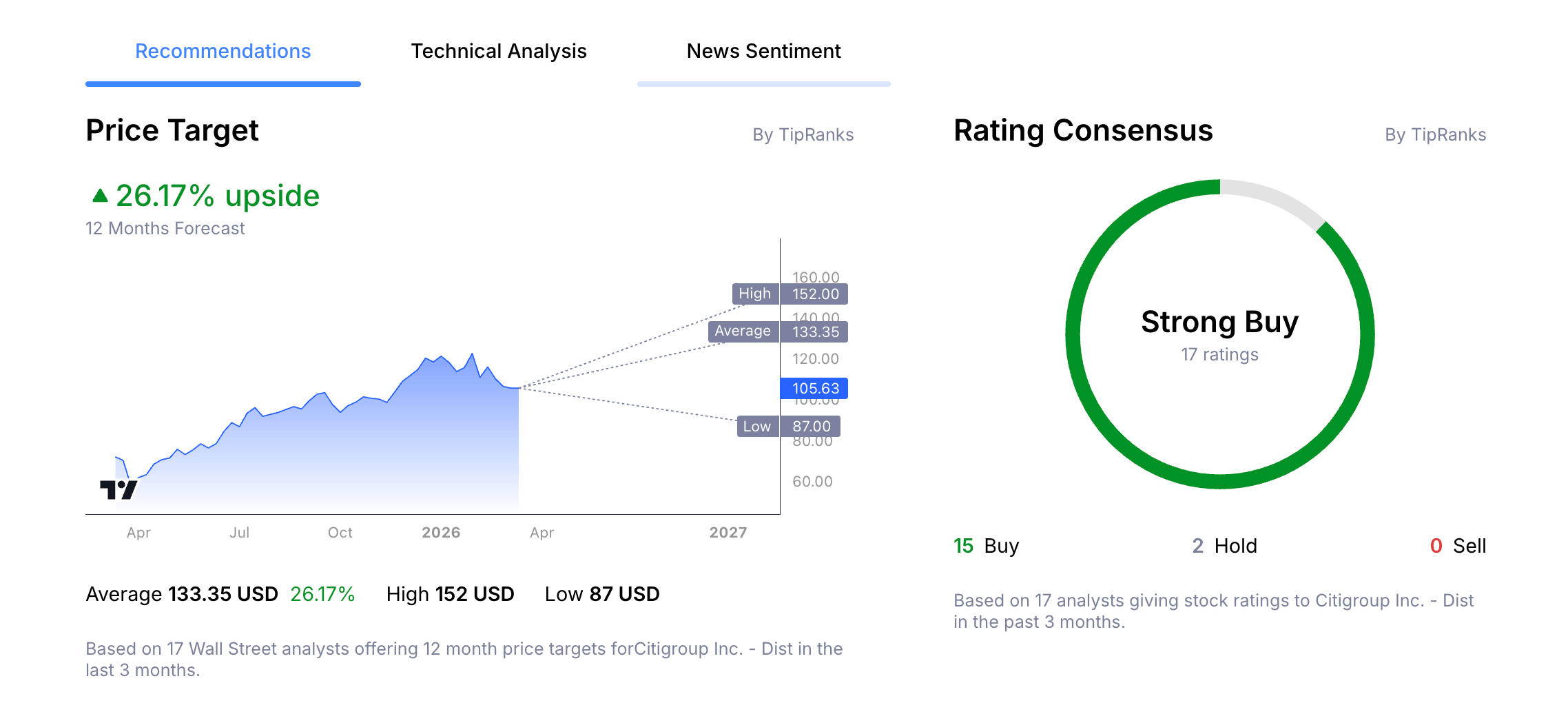Click the Strong Buy center label
1568x714 pixels.
point(1219,321)
